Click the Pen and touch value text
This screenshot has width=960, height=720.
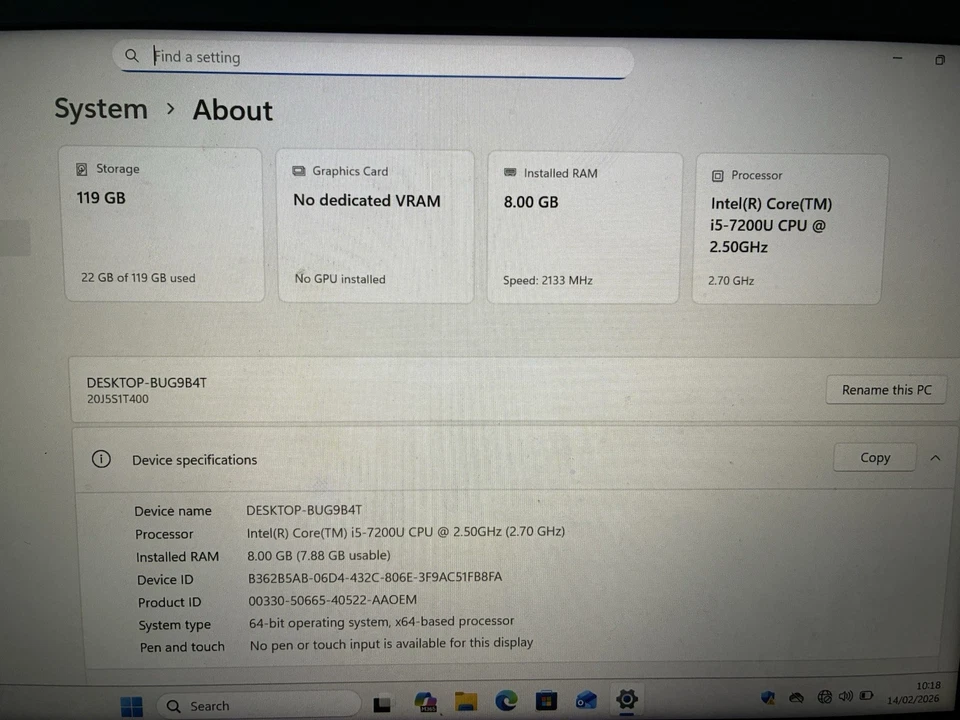click(x=391, y=643)
